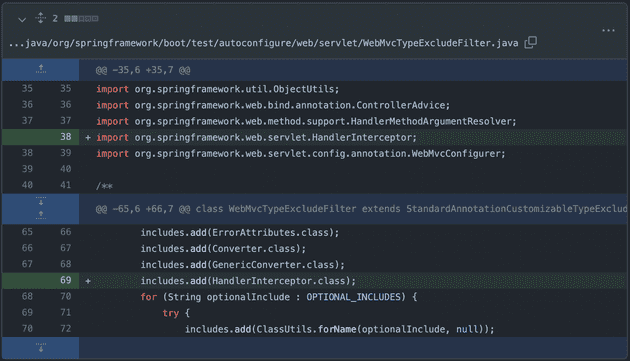This screenshot has width=630, height=361.
Task: Click new line number 40 on the blank line
Action: click(x=66, y=169)
